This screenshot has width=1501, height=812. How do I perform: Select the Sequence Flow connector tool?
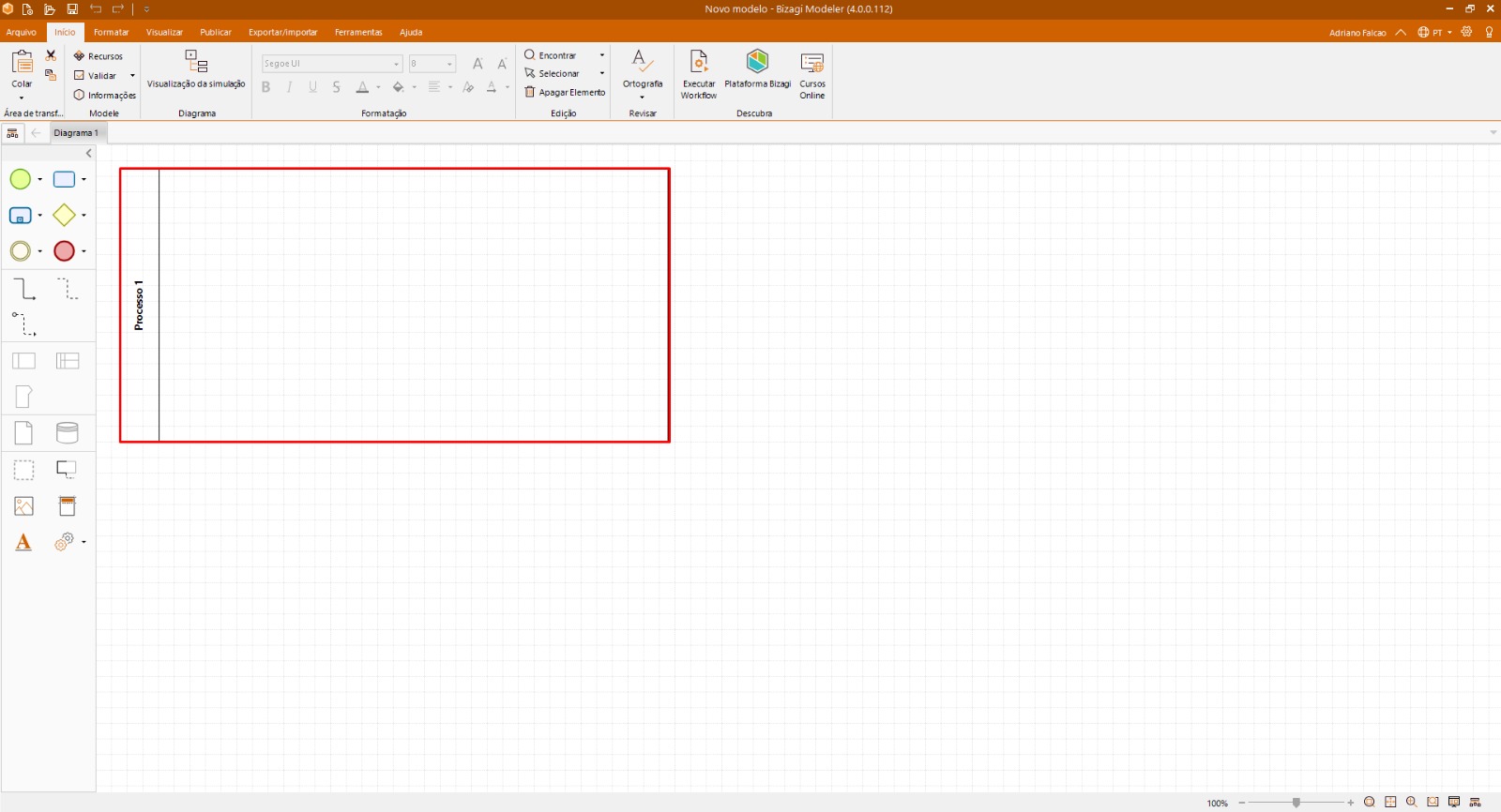click(23, 289)
